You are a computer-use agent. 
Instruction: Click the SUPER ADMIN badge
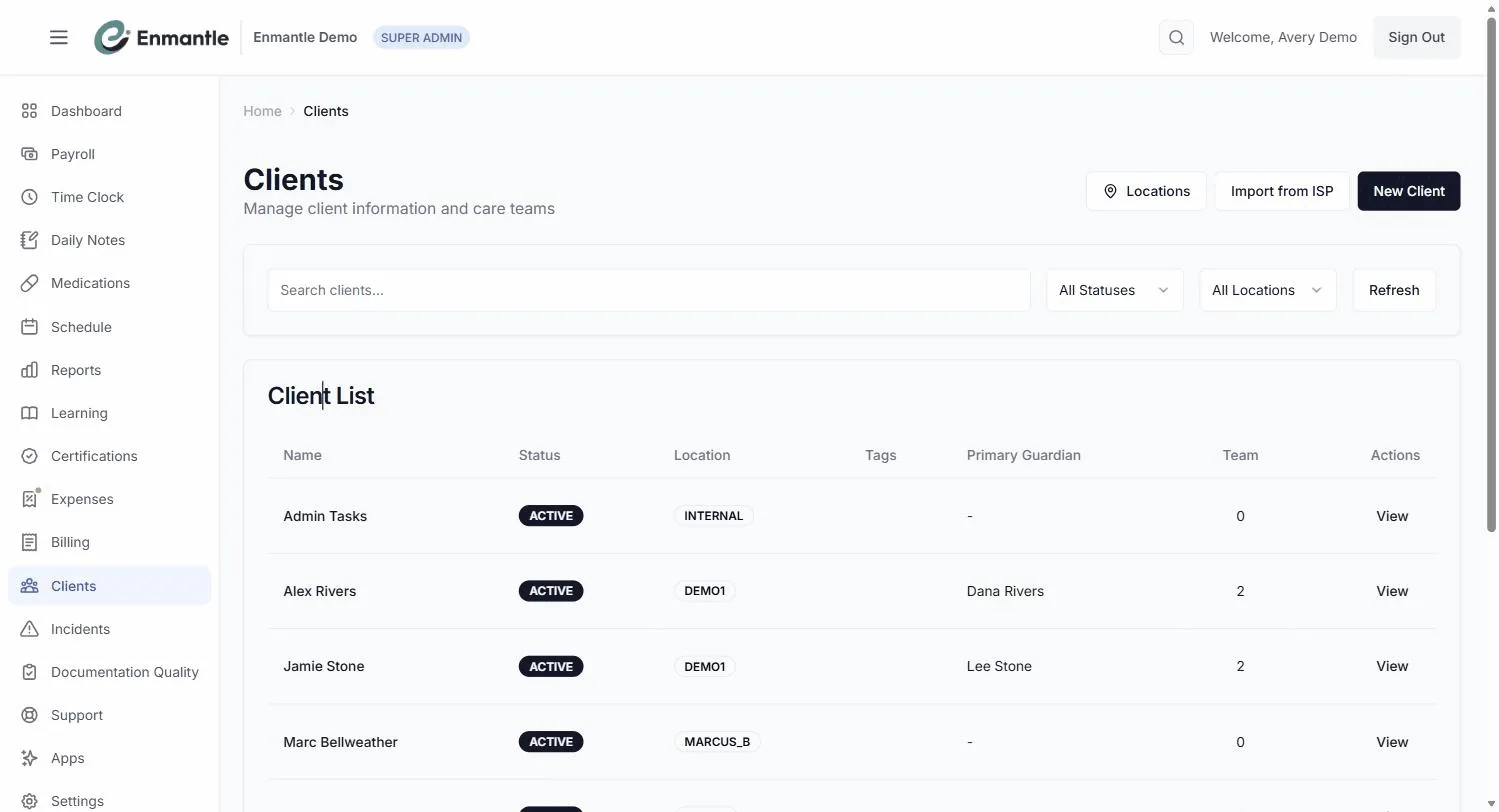[x=421, y=37]
